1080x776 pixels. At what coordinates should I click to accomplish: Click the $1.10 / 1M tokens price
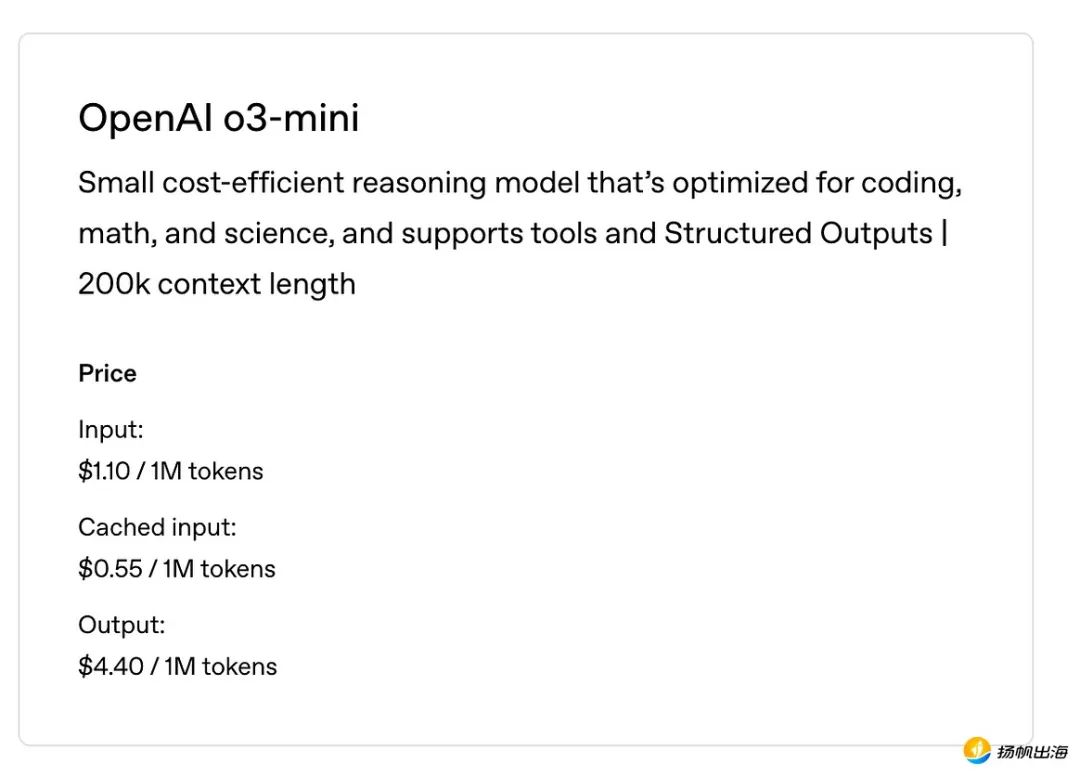tap(171, 472)
